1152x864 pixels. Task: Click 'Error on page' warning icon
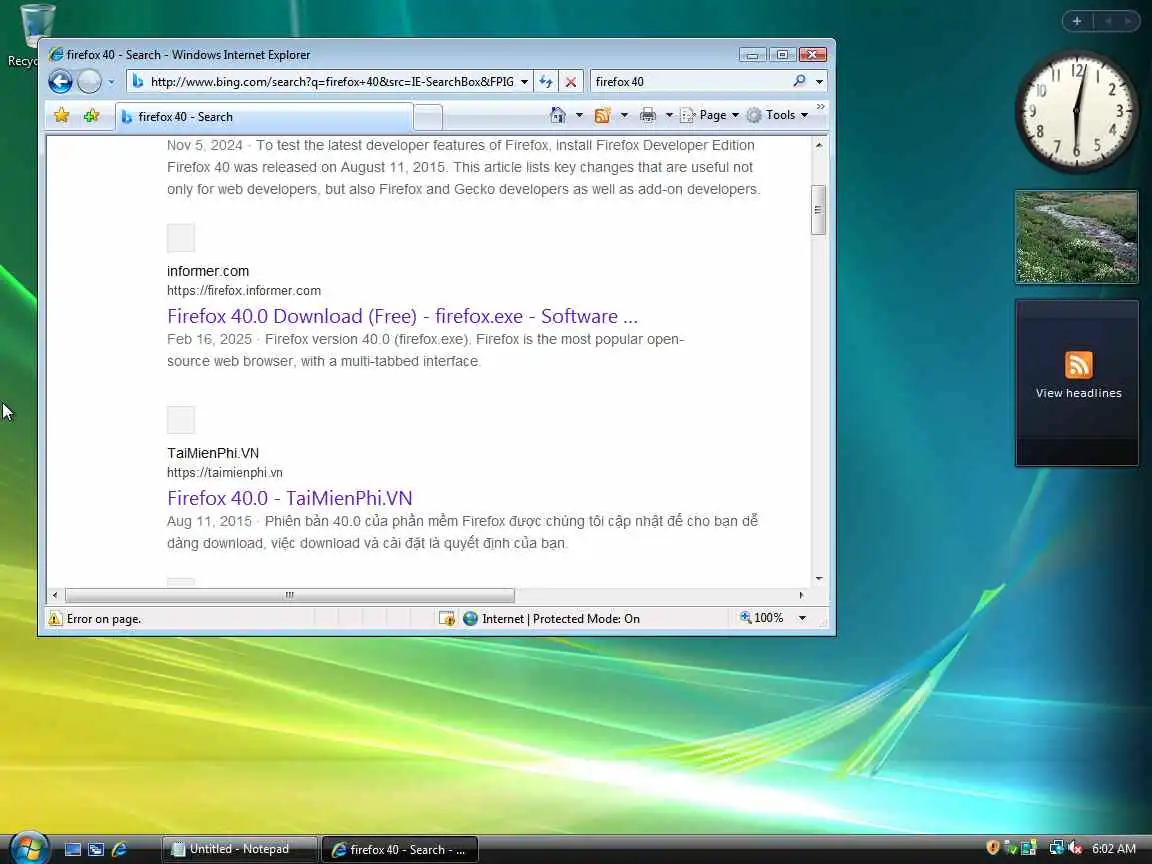55,619
